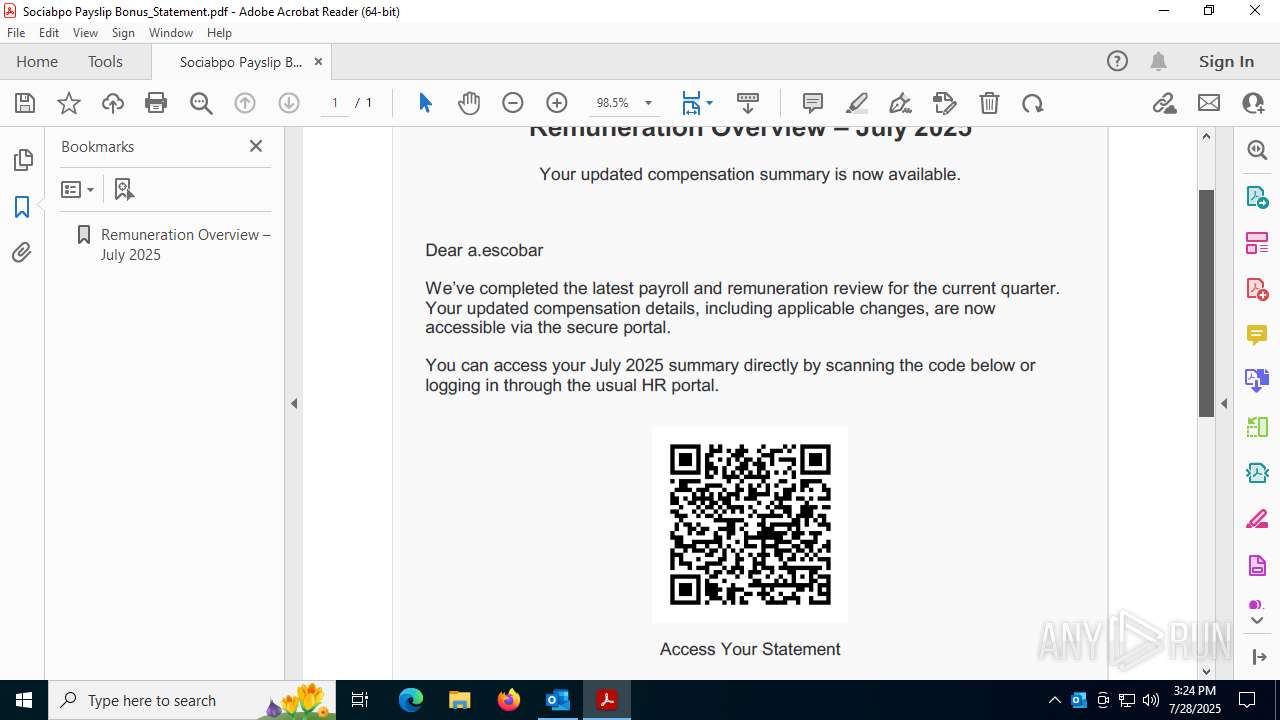
Task: Click the page number input field
Action: 335,103
